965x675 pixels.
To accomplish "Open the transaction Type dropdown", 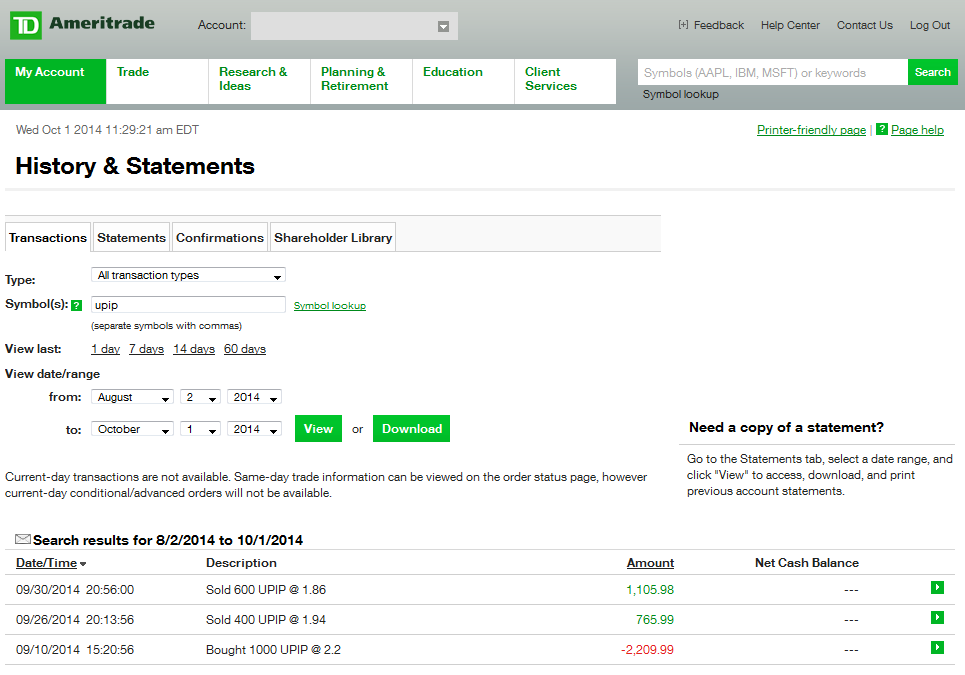I will 188,275.
